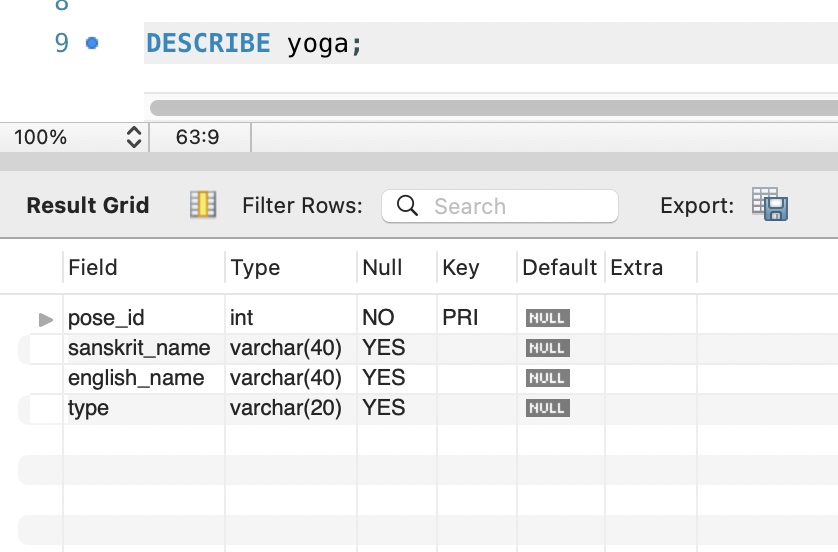838x552 pixels.
Task: Click the NULL badge in the pose_id row
Action: [547, 318]
